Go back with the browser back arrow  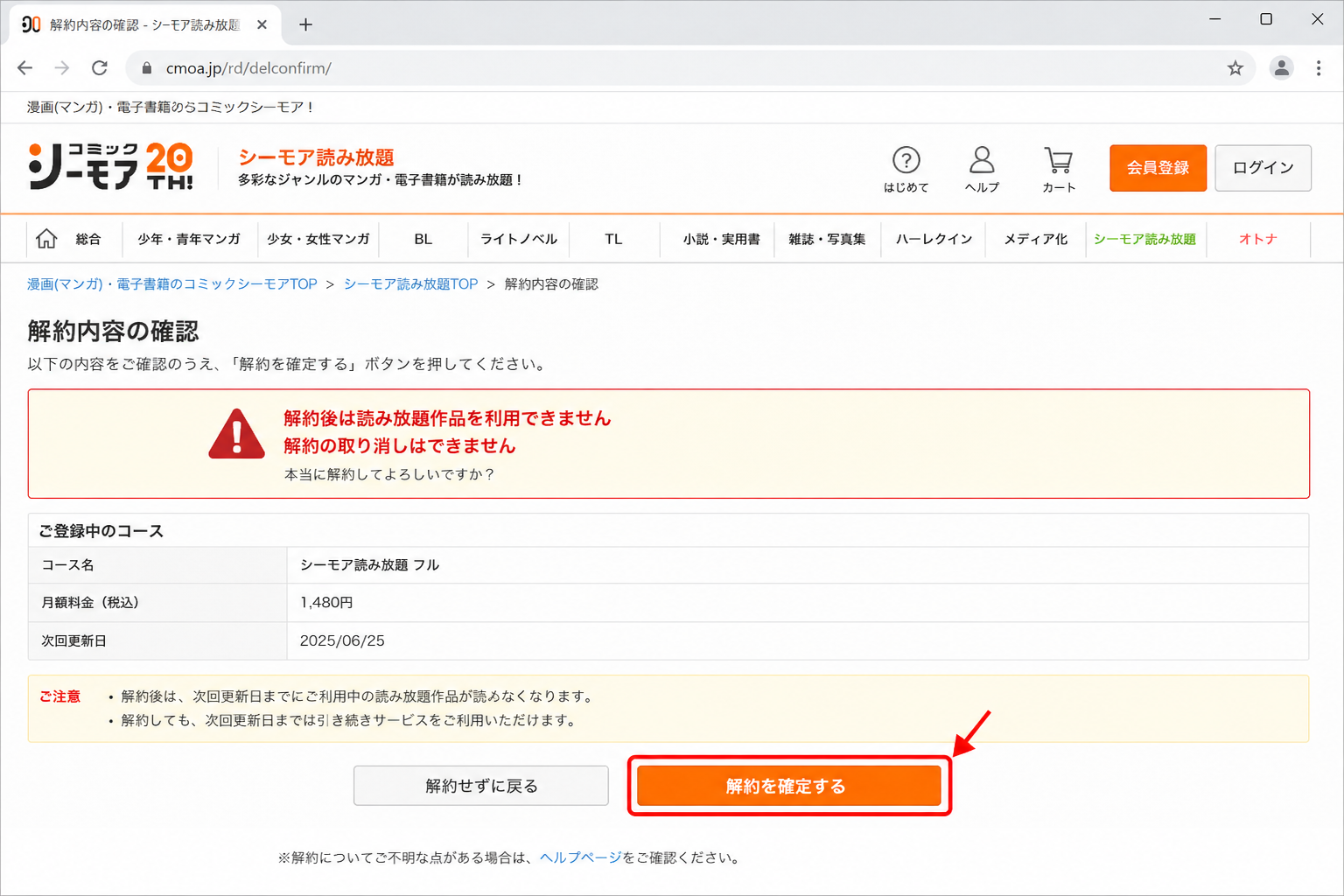pos(24,67)
